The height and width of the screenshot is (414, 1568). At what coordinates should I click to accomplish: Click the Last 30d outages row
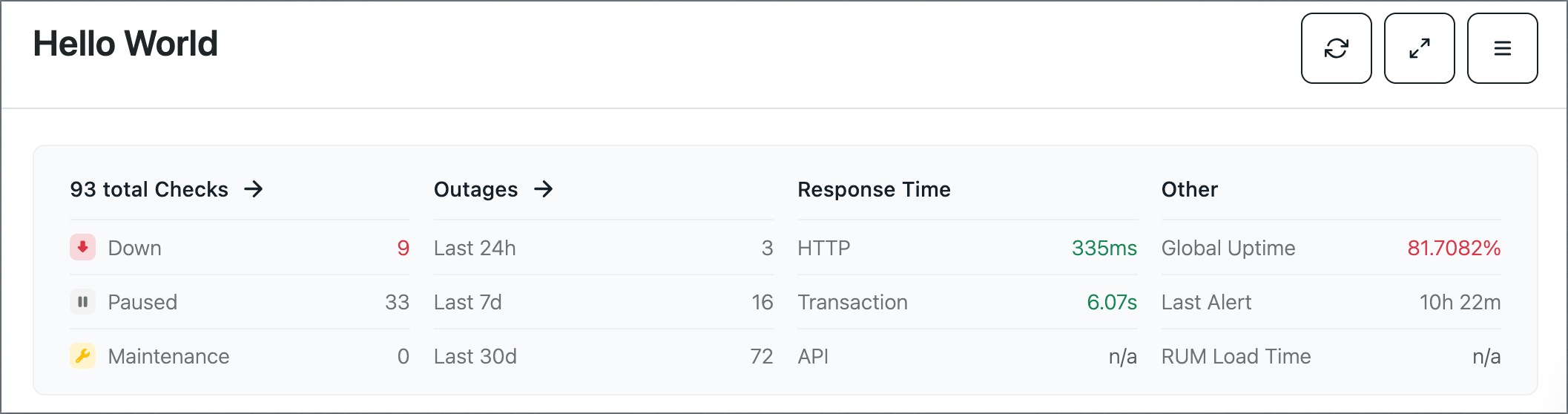603,356
